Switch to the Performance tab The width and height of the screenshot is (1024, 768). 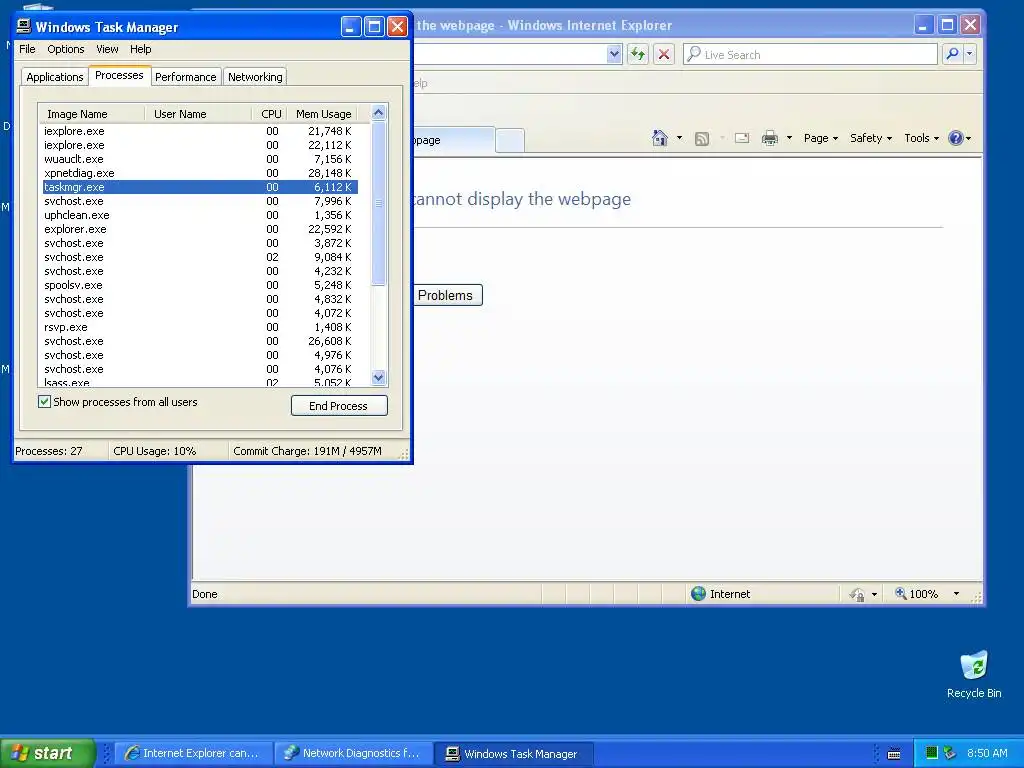pyautogui.click(x=185, y=76)
